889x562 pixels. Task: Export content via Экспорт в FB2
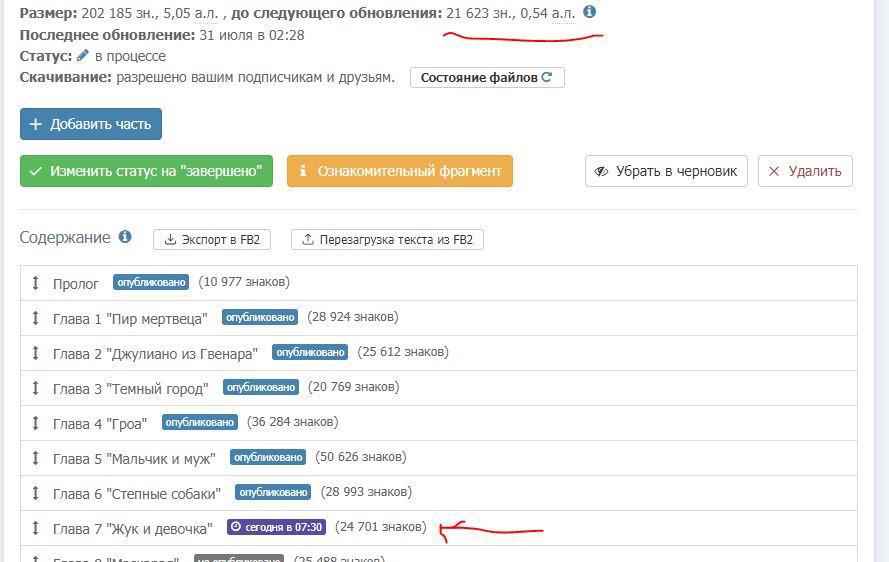211,240
